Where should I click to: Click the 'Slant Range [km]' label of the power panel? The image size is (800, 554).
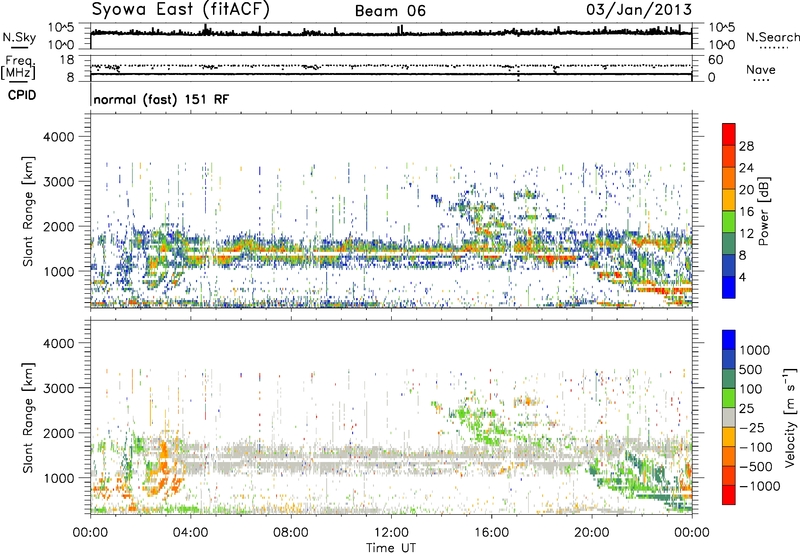pyautogui.click(x=28, y=211)
